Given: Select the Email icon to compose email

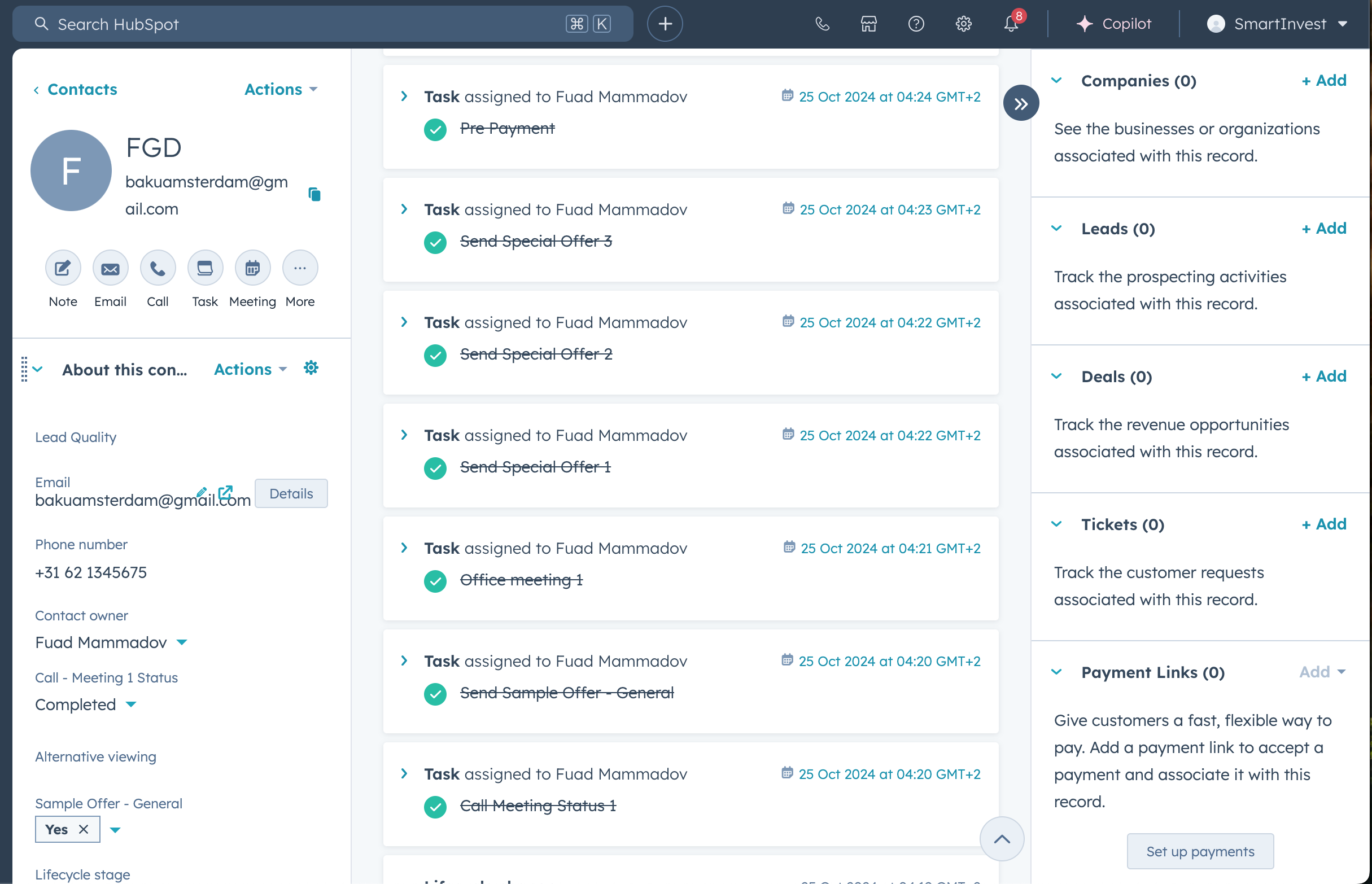Looking at the screenshot, I should (x=110, y=268).
